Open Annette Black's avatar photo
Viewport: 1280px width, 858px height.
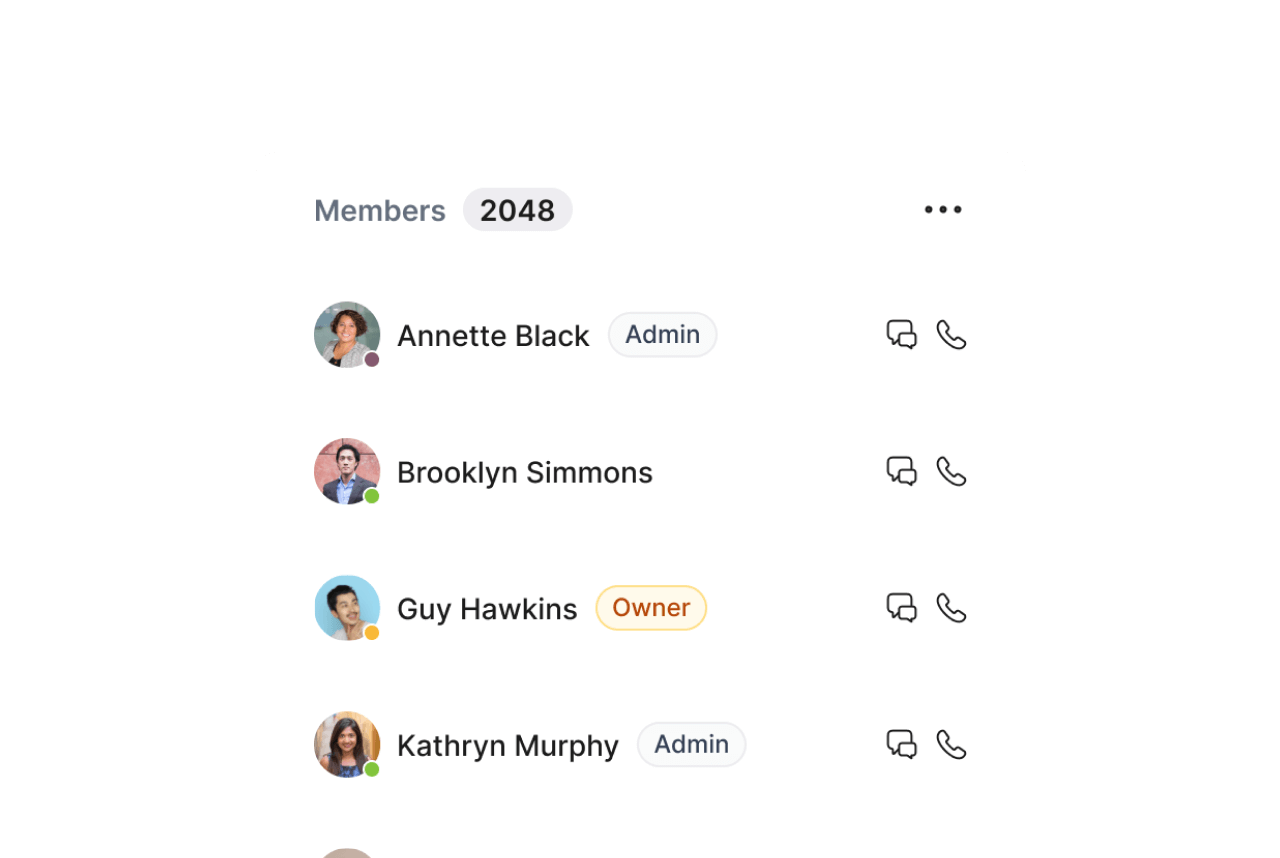point(346,334)
